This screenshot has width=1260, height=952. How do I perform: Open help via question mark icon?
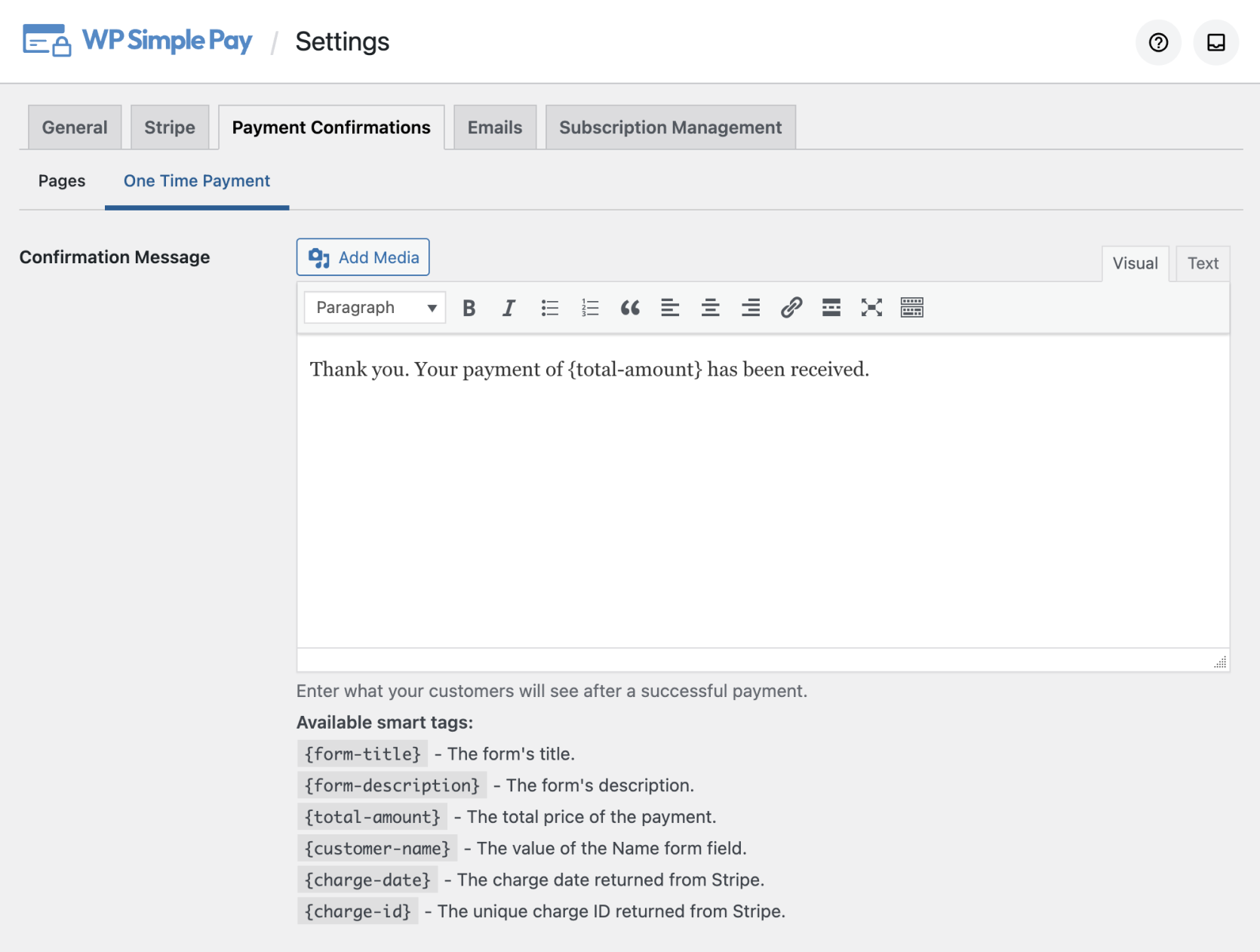click(1158, 42)
